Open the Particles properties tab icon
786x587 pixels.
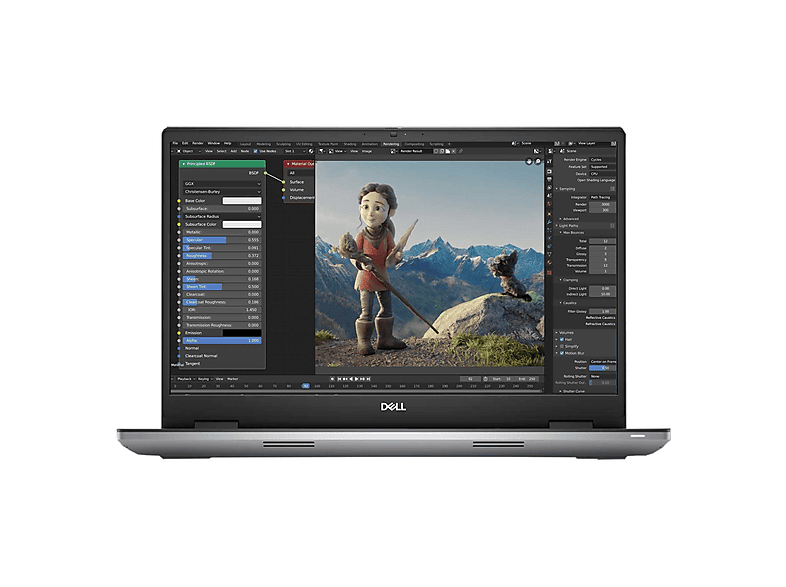[x=549, y=230]
